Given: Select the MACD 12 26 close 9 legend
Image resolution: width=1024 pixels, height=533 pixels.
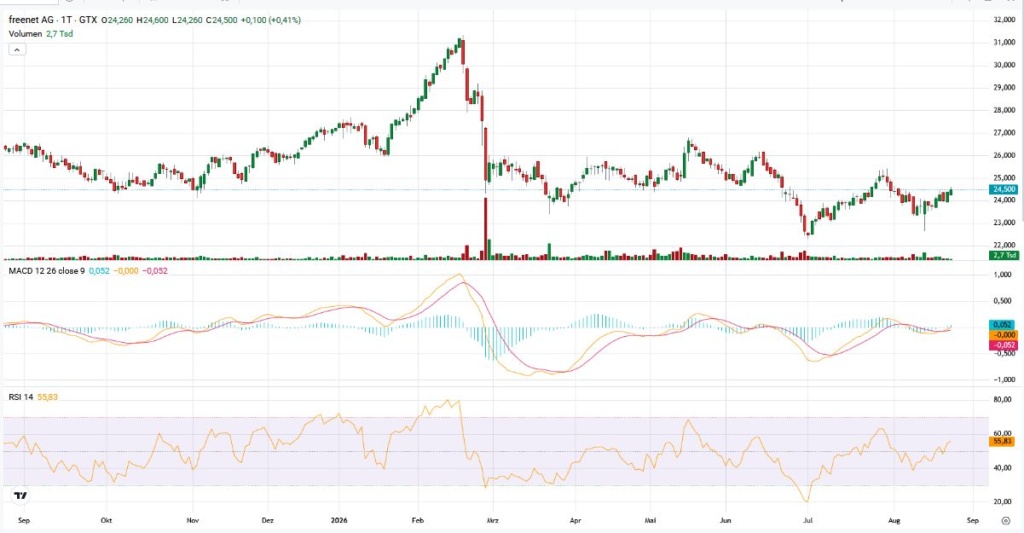Looking at the screenshot, I should coord(46,270).
